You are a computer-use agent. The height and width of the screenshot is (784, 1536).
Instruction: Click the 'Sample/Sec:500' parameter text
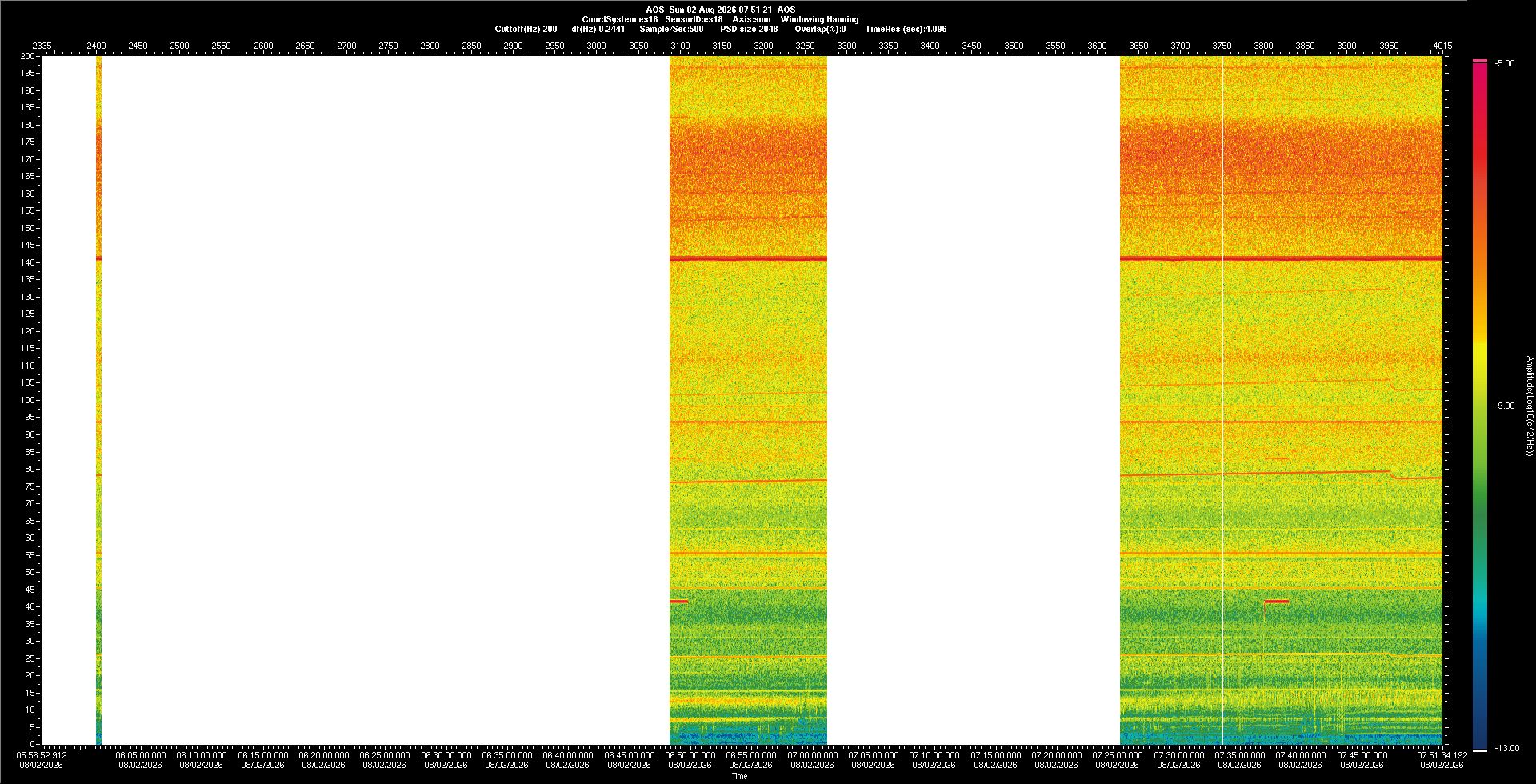[x=671, y=29]
